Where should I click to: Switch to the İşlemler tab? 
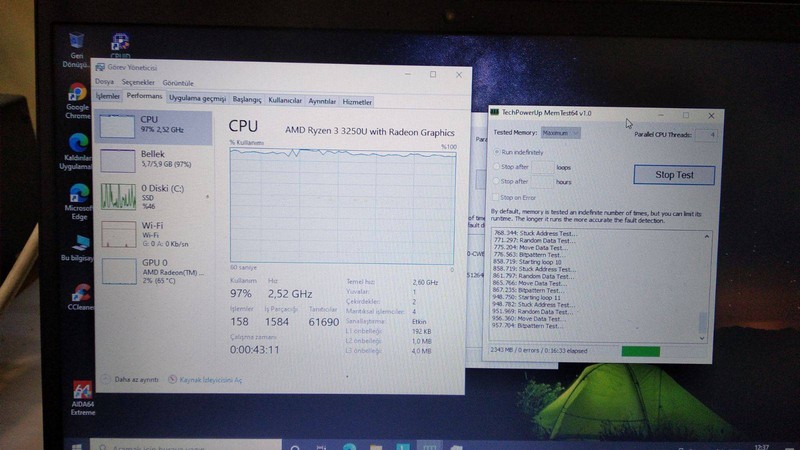point(108,96)
